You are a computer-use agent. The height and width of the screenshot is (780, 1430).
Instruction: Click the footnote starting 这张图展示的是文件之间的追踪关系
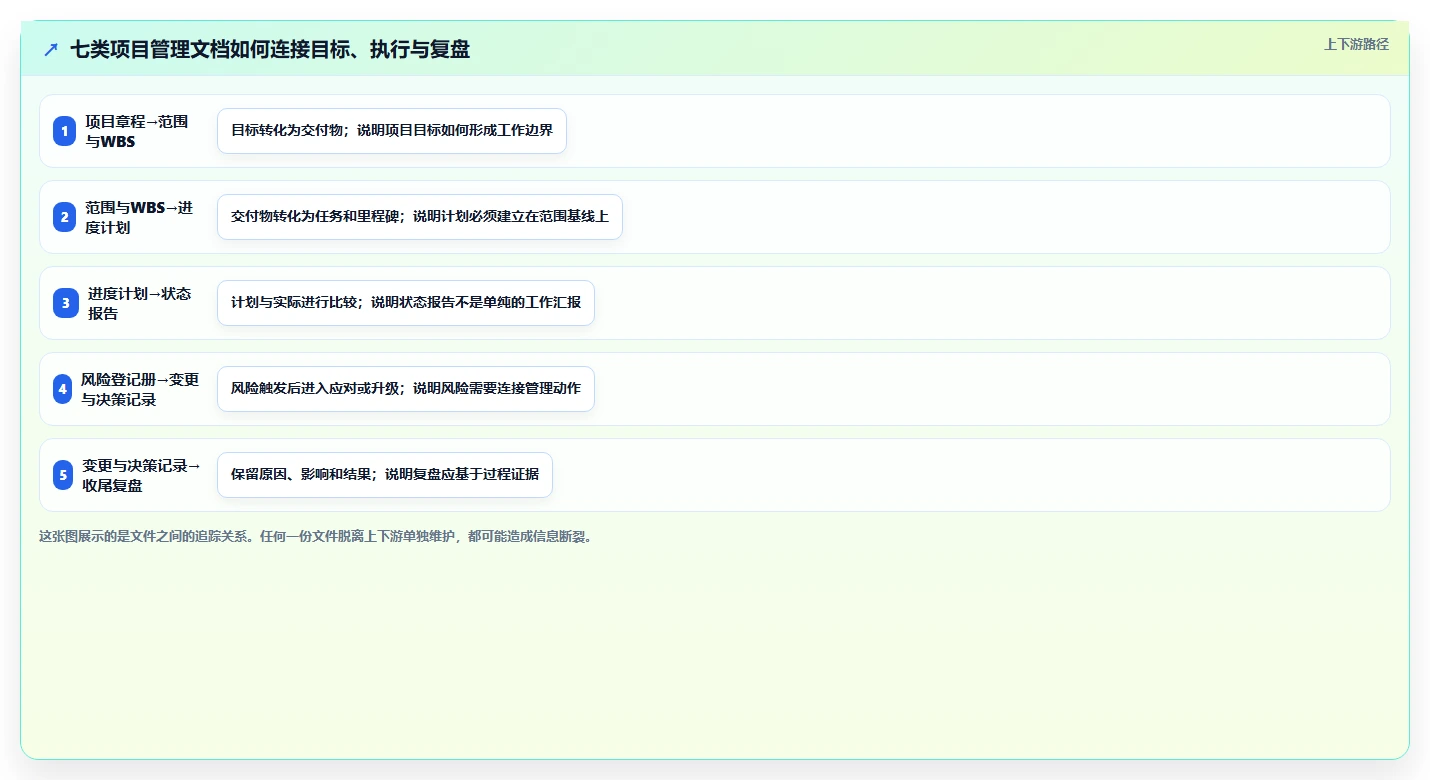[316, 536]
